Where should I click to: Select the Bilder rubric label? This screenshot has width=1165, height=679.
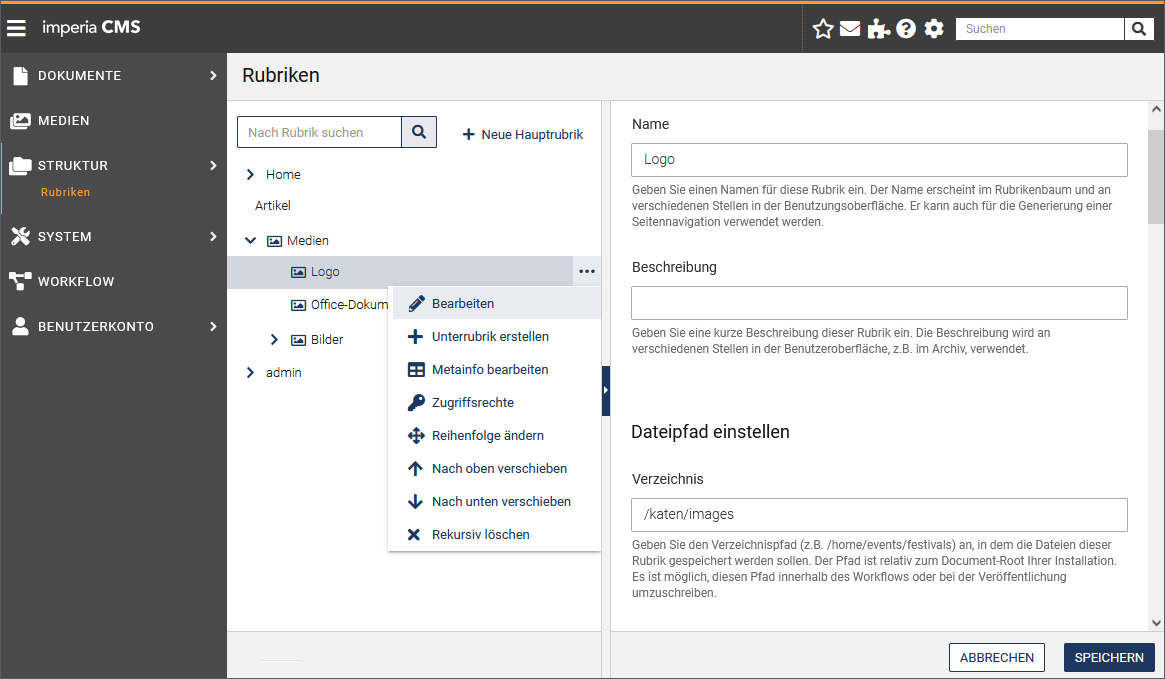(x=327, y=340)
